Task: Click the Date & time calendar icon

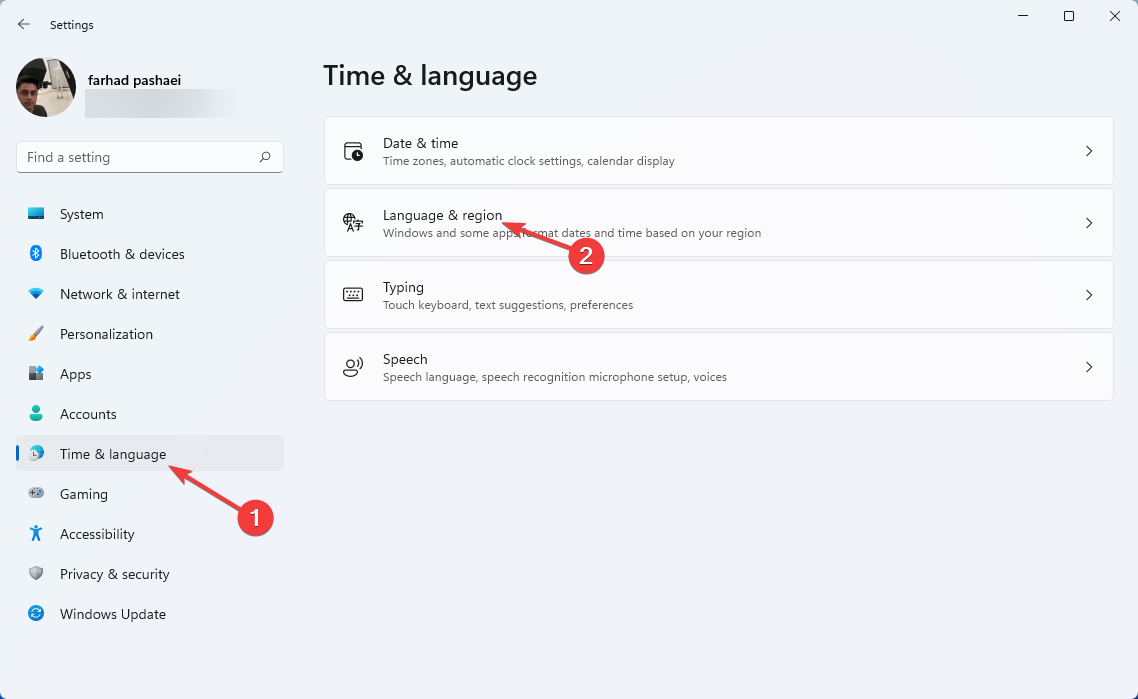Action: [x=353, y=151]
